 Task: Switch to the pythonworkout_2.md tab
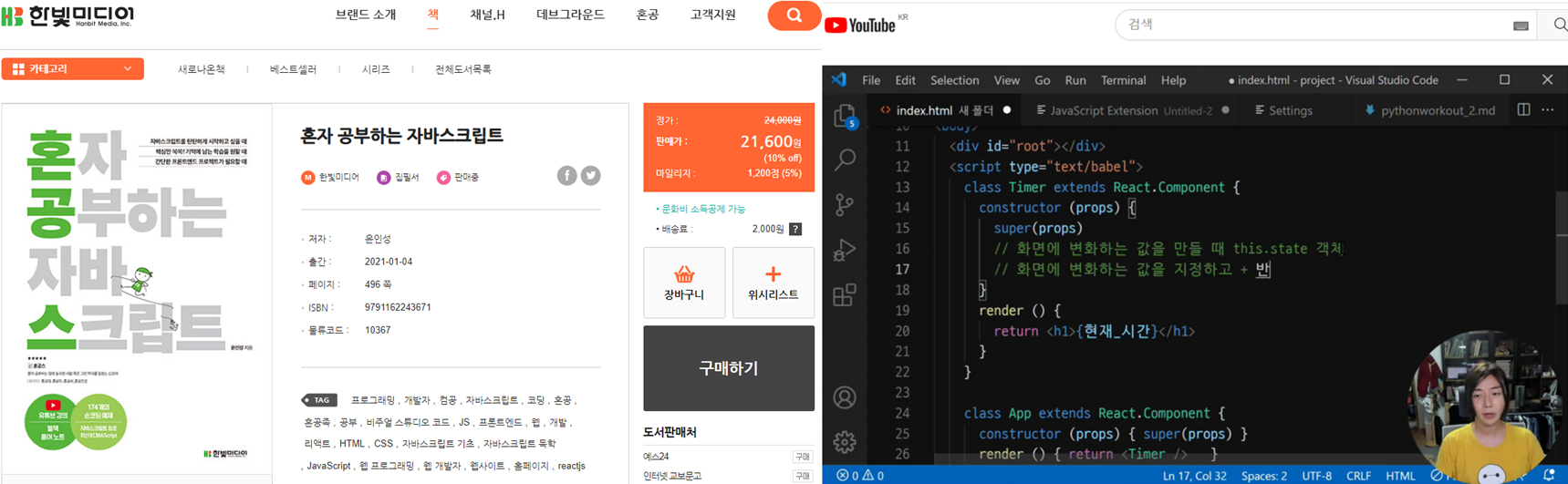click(1429, 110)
